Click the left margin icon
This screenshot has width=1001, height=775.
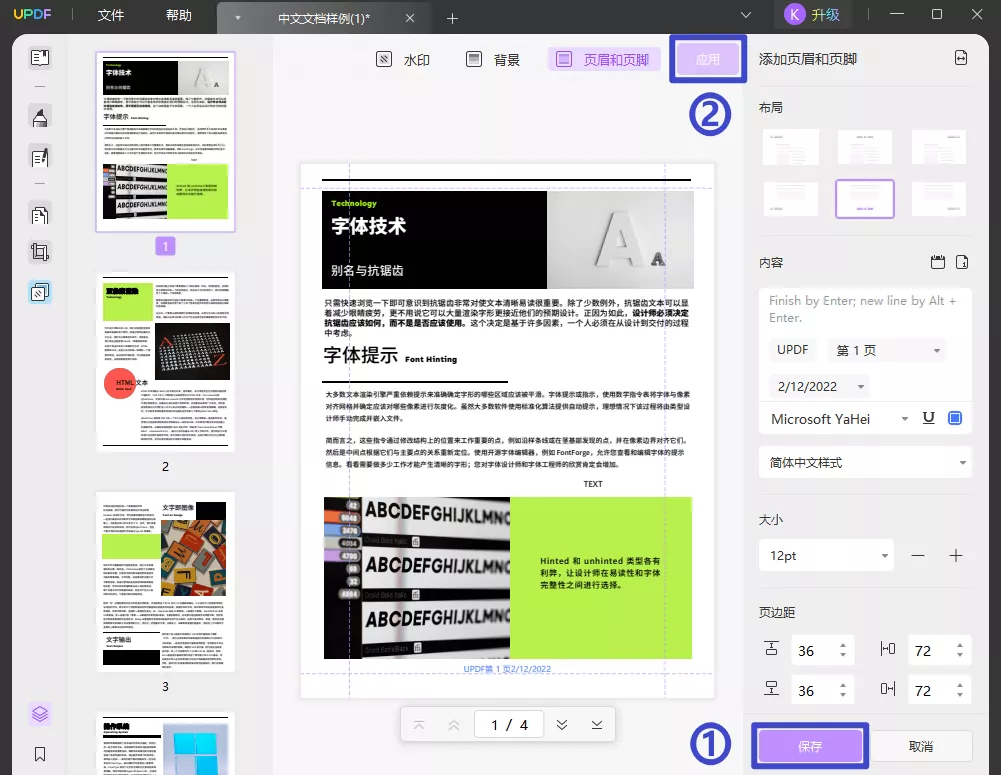click(x=888, y=649)
